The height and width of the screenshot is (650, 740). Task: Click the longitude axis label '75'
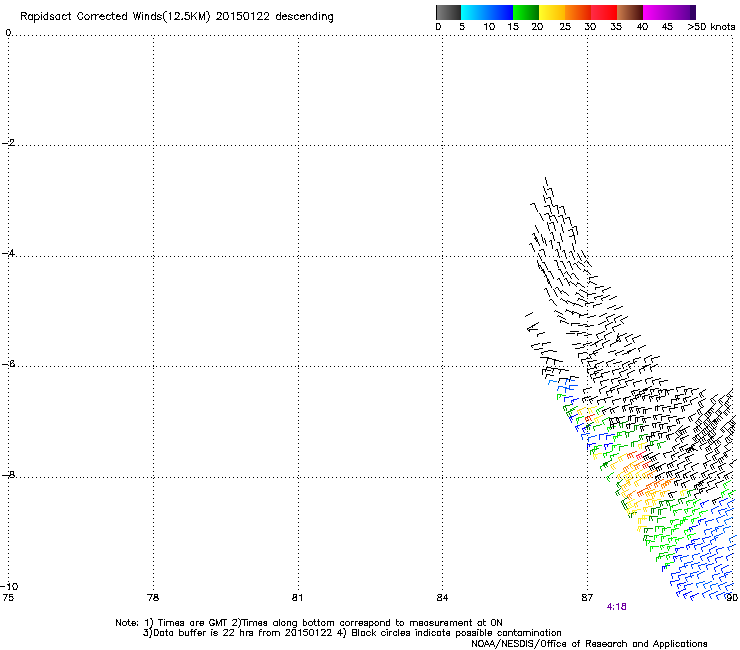pos(8,598)
